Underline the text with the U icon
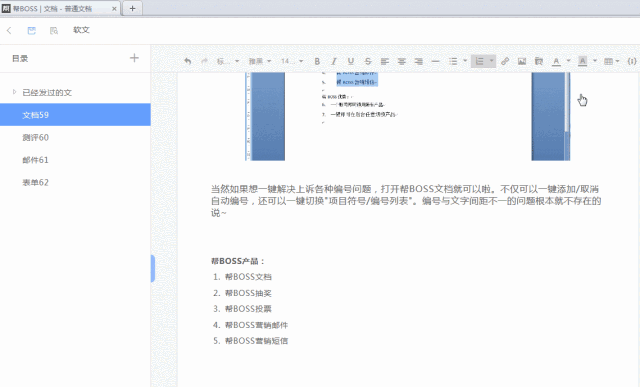Image resolution: width=640 pixels, height=387 pixels. click(351, 61)
